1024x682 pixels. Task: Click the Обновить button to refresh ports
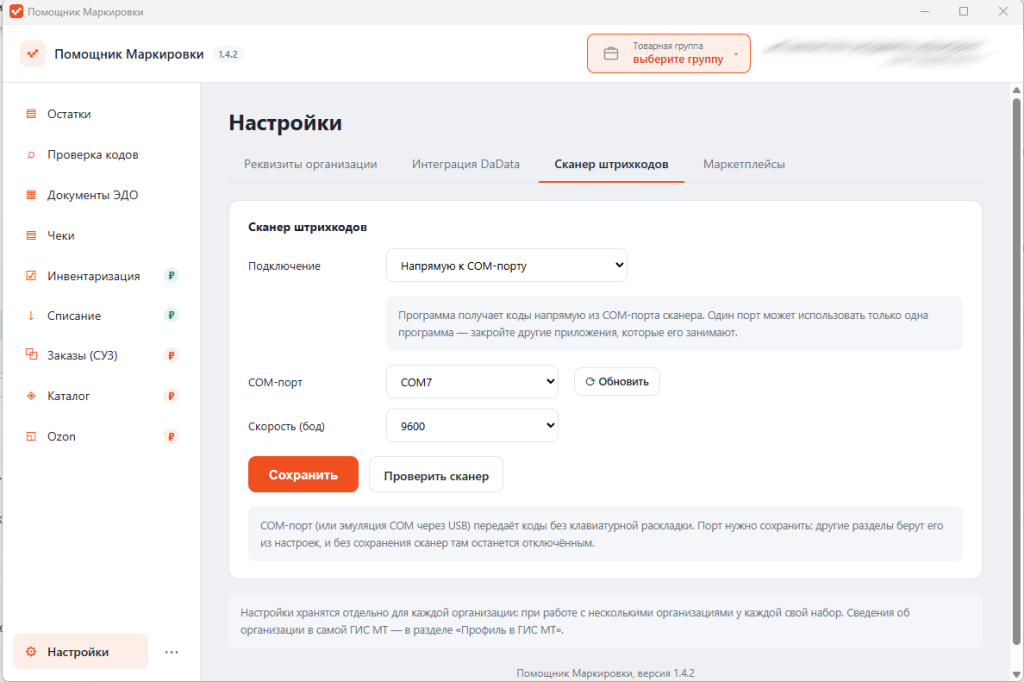click(617, 382)
